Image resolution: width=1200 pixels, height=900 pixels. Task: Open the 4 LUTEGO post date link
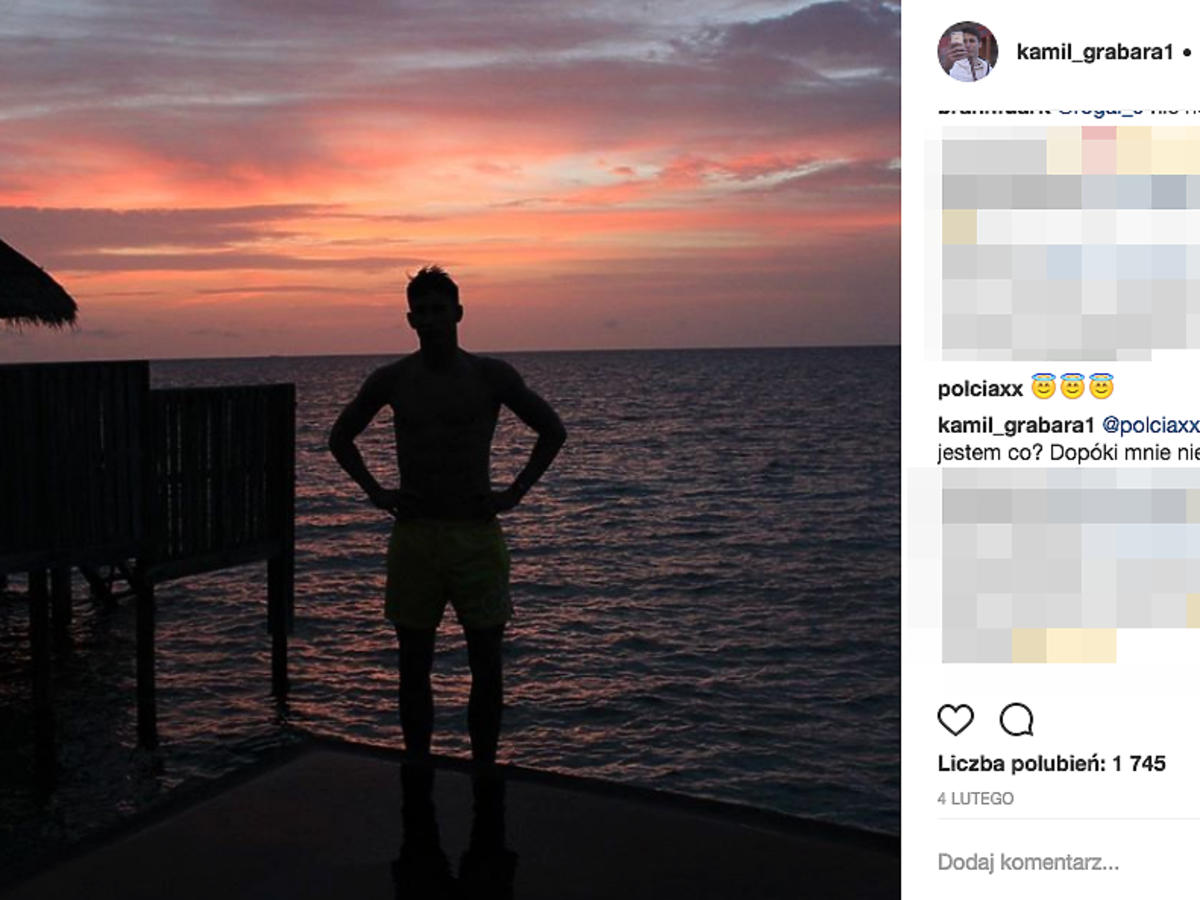[976, 798]
